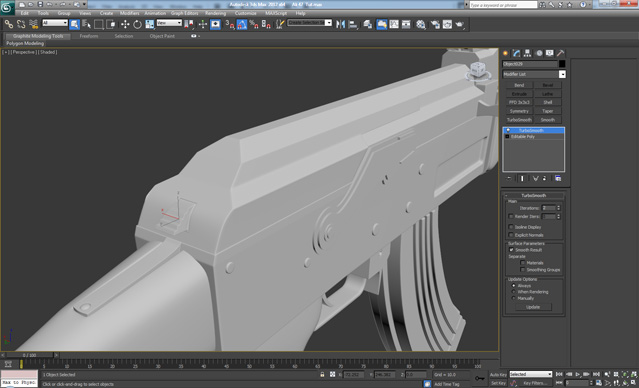Enable Render Iters checkbox

[511, 216]
